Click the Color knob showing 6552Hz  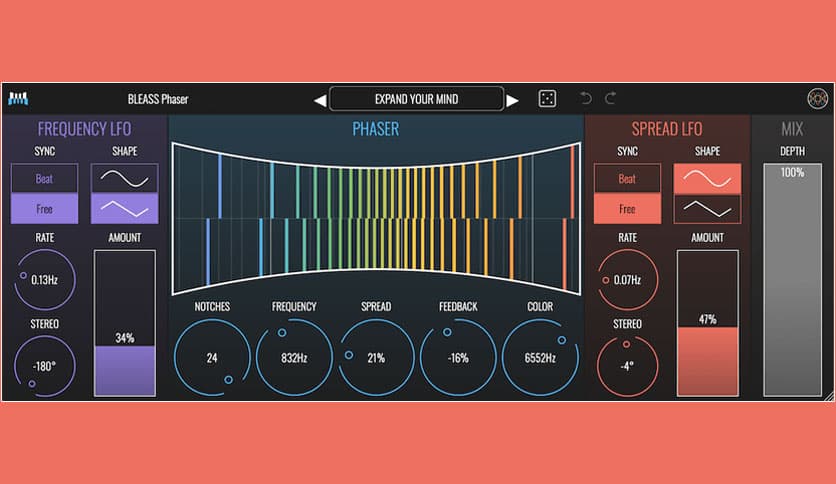(540, 358)
